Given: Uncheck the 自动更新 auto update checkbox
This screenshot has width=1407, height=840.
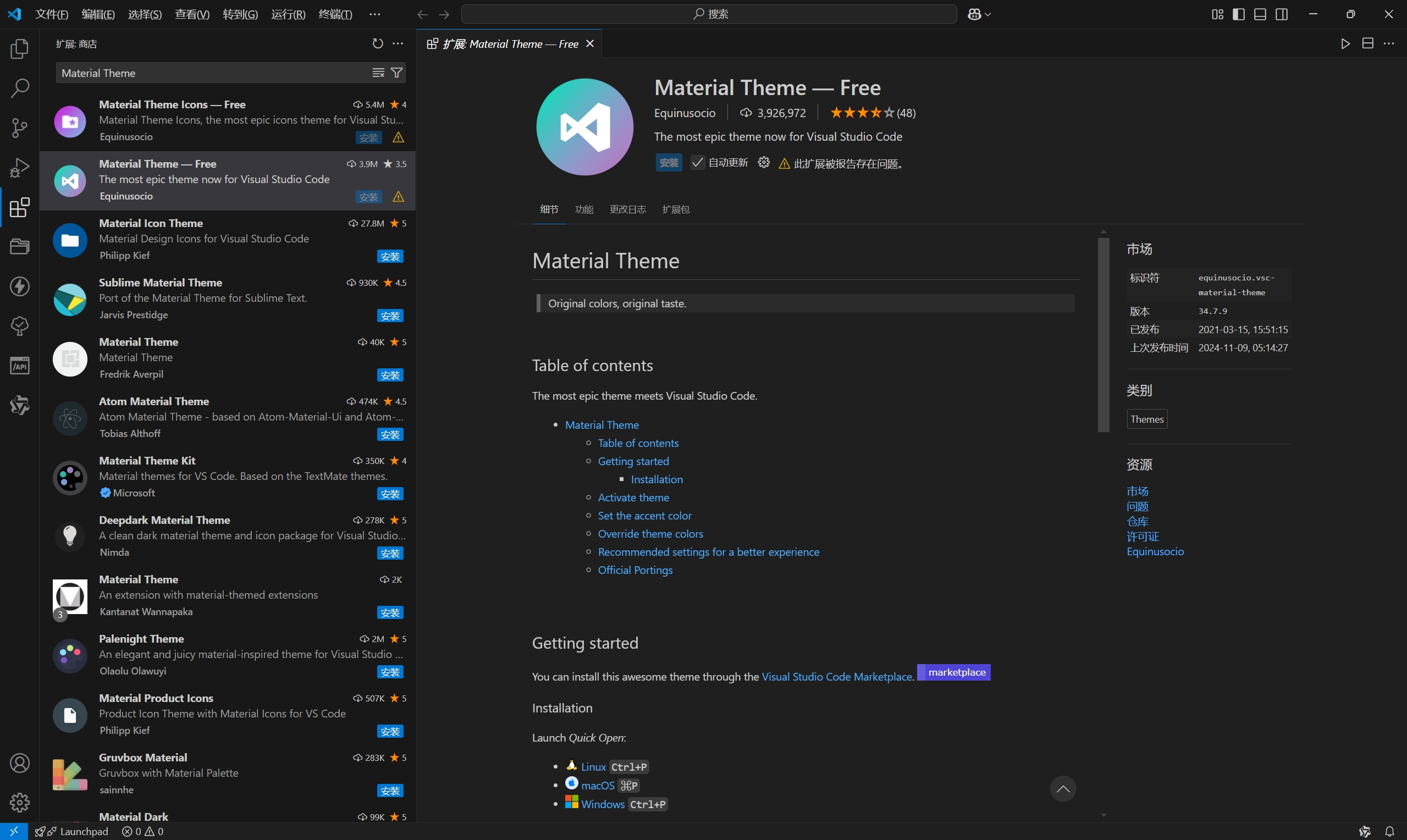Looking at the screenshot, I should 697,163.
